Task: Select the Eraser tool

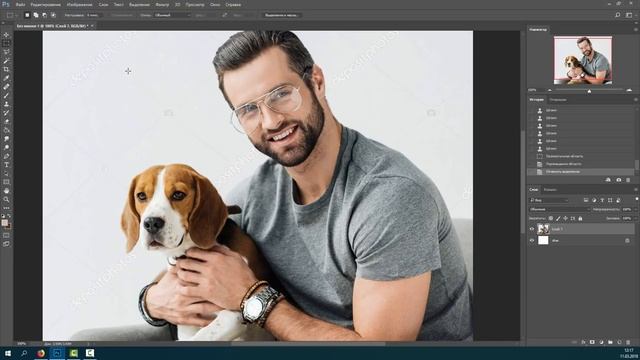Action: (x=6, y=121)
